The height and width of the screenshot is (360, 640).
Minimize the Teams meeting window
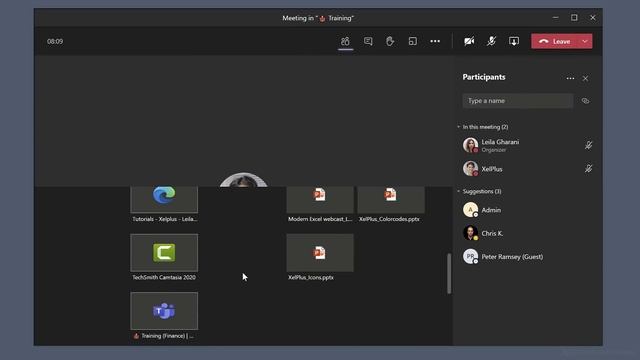pyautogui.click(x=555, y=18)
